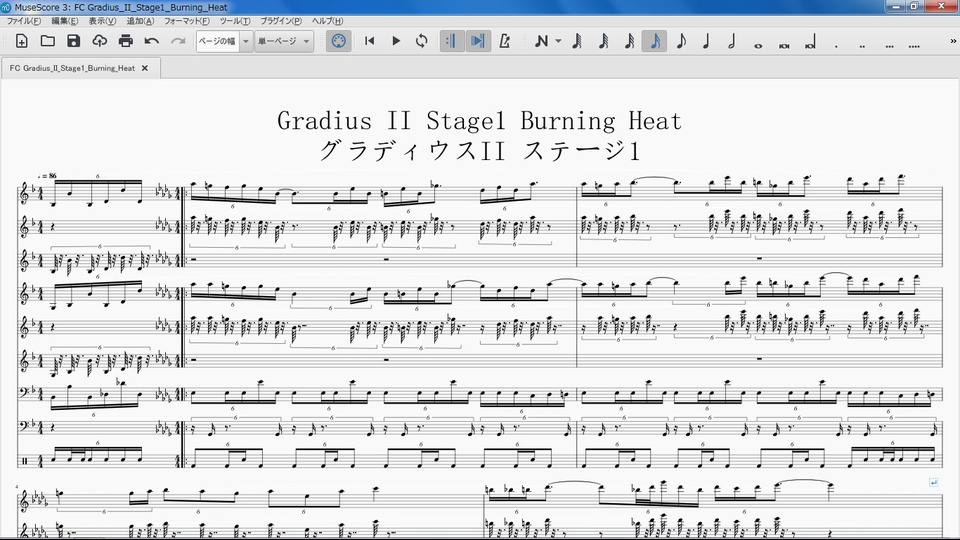Open 表示(V) menu

pyautogui.click(x=102, y=21)
